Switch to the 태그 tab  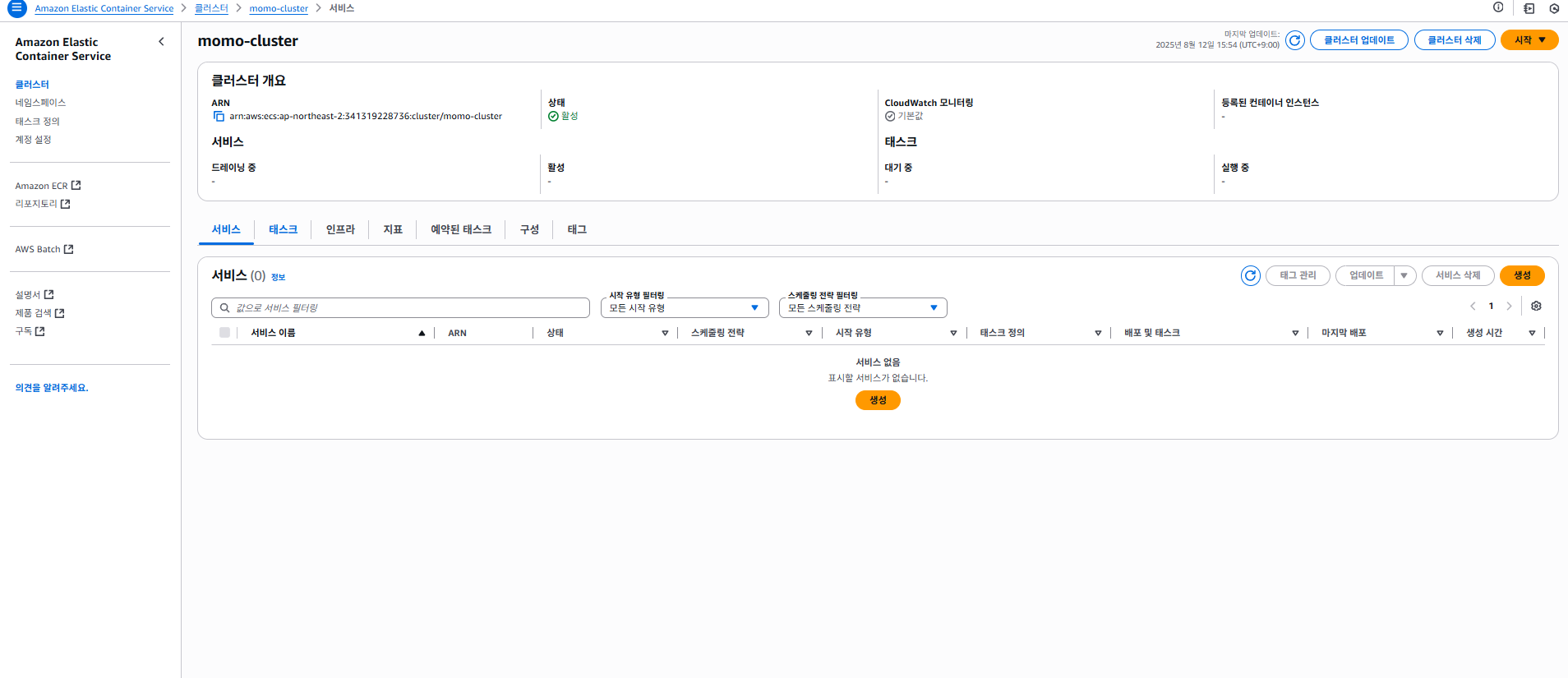pos(577,230)
